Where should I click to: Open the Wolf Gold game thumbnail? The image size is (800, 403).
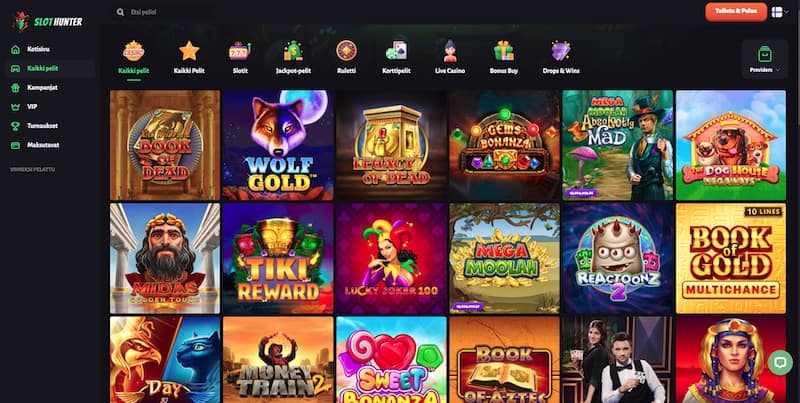pyautogui.click(x=278, y=145)
